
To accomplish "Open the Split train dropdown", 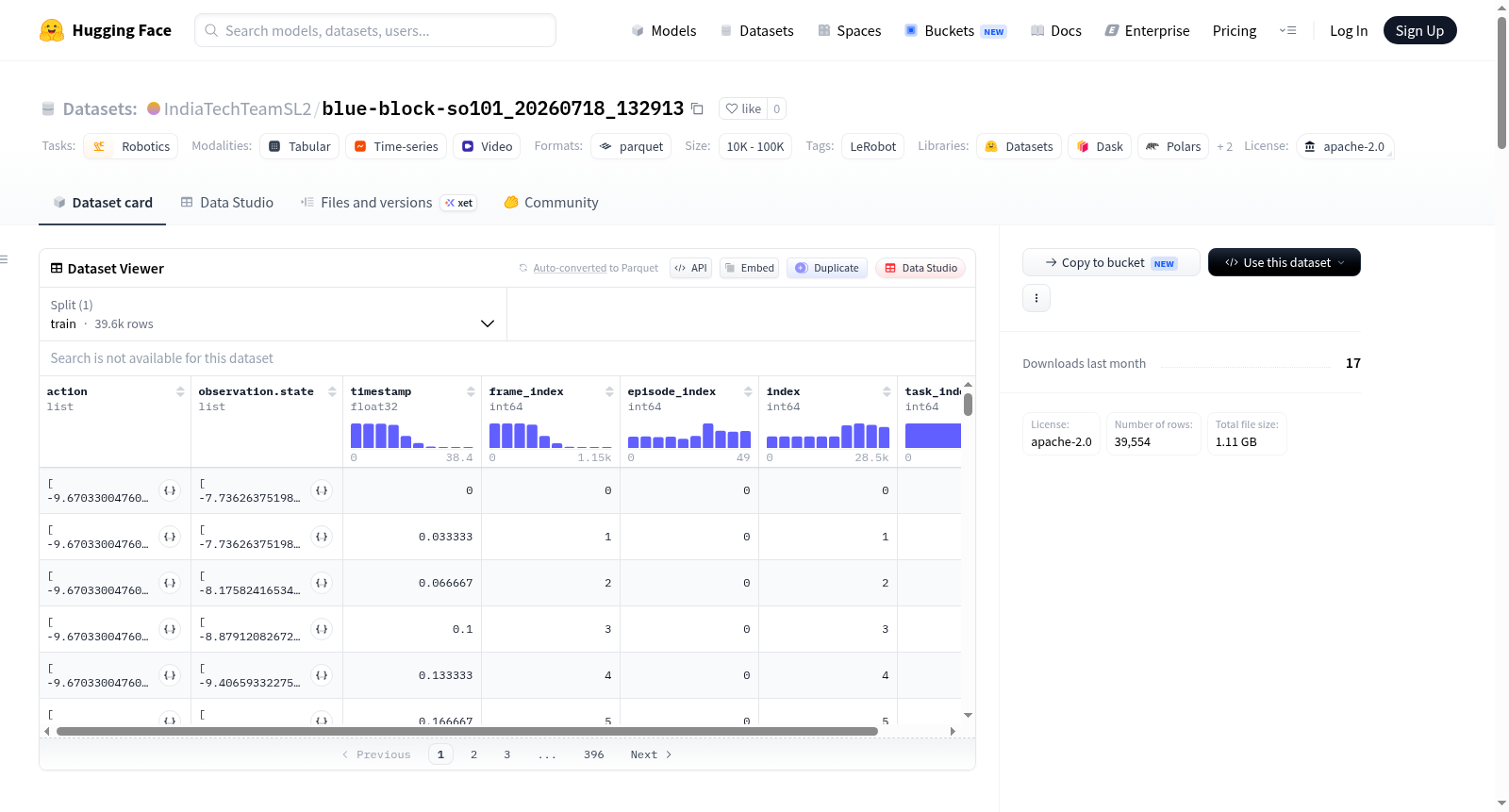I will 273,314.
